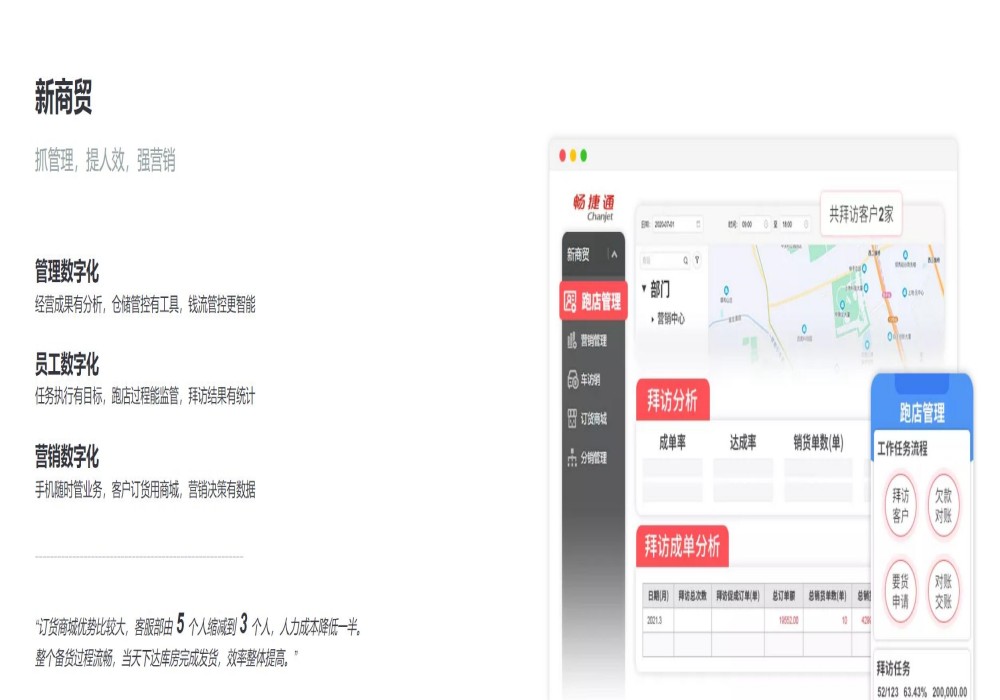1000x700 pixels.
Task: Click the 跑店管理 store-visit icon in sidebar
Action: pyautogui.click(x=570, y=301)
